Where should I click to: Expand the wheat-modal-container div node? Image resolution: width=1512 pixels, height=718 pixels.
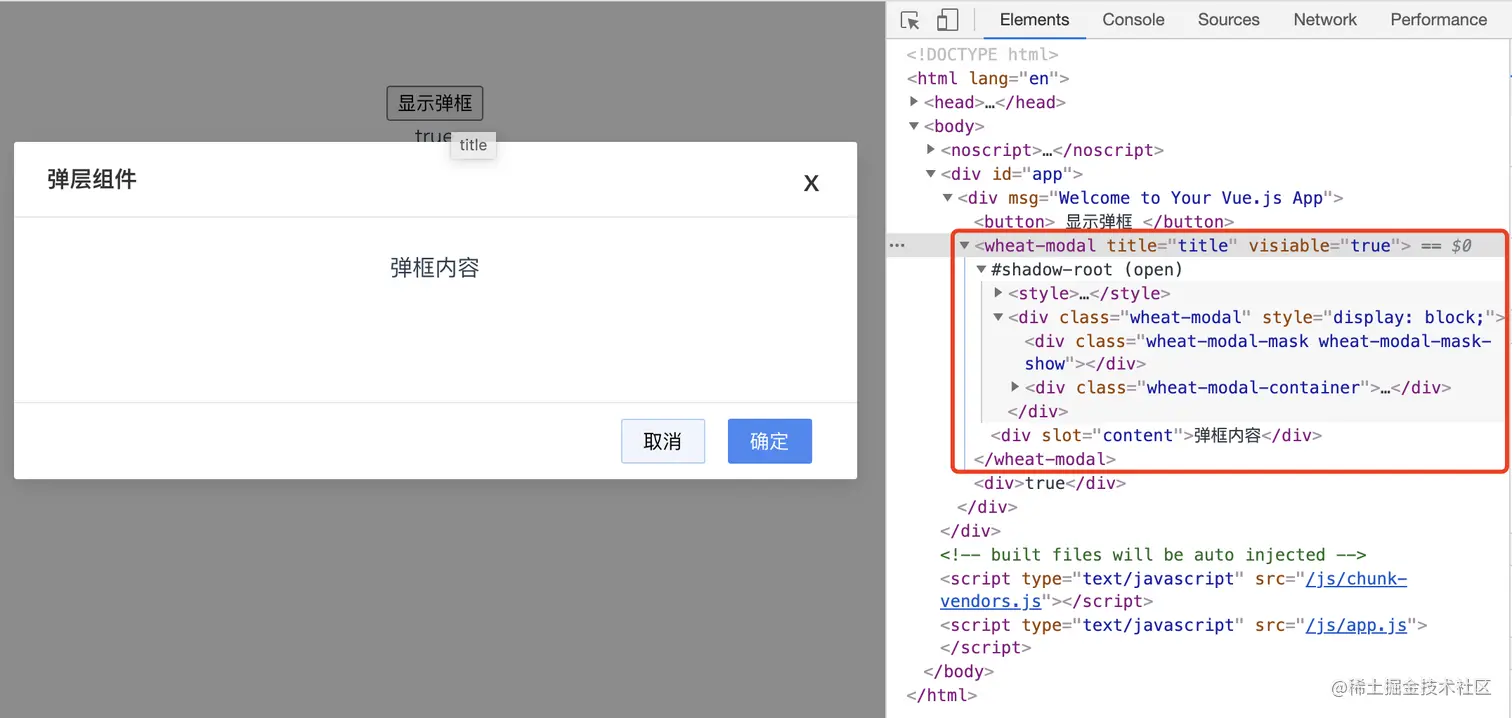tap(1016, 387)
